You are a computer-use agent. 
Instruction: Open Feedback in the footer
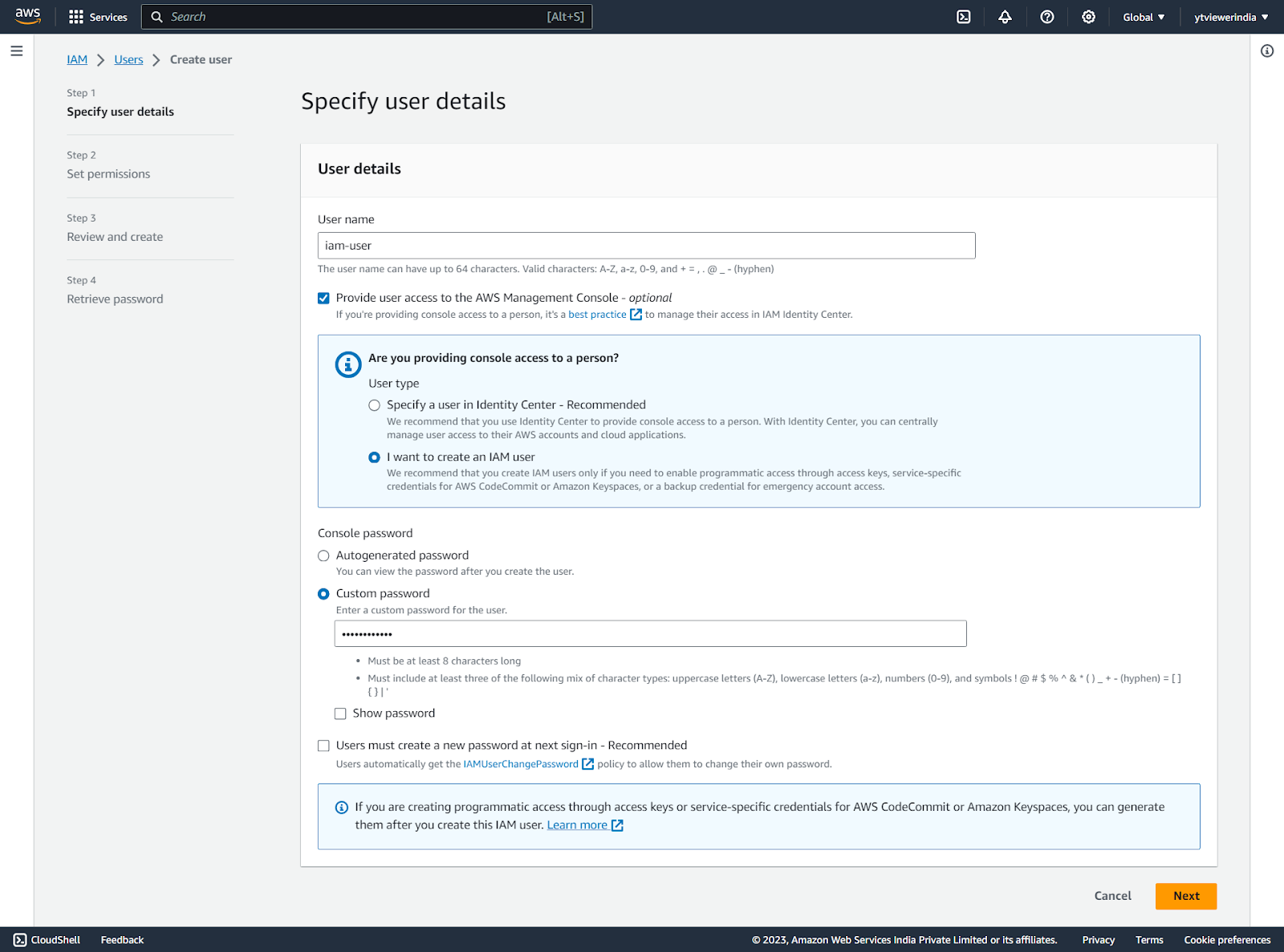tap(122, 940)
